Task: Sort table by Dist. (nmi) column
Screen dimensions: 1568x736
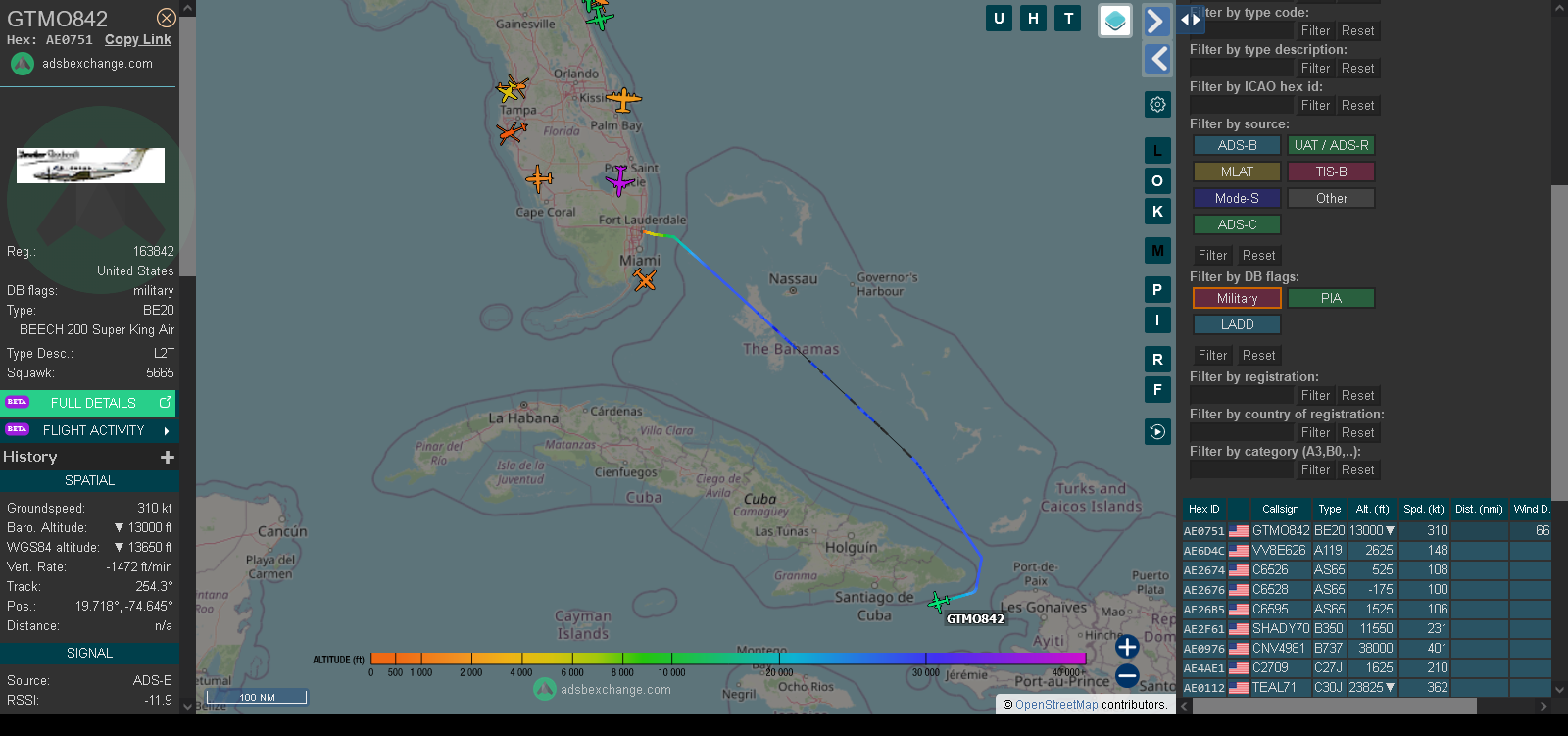Action: click(1479, 509)
